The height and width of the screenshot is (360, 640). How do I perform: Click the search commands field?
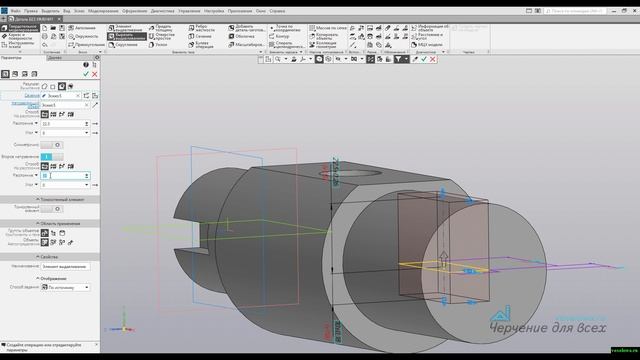coord(576,11)
